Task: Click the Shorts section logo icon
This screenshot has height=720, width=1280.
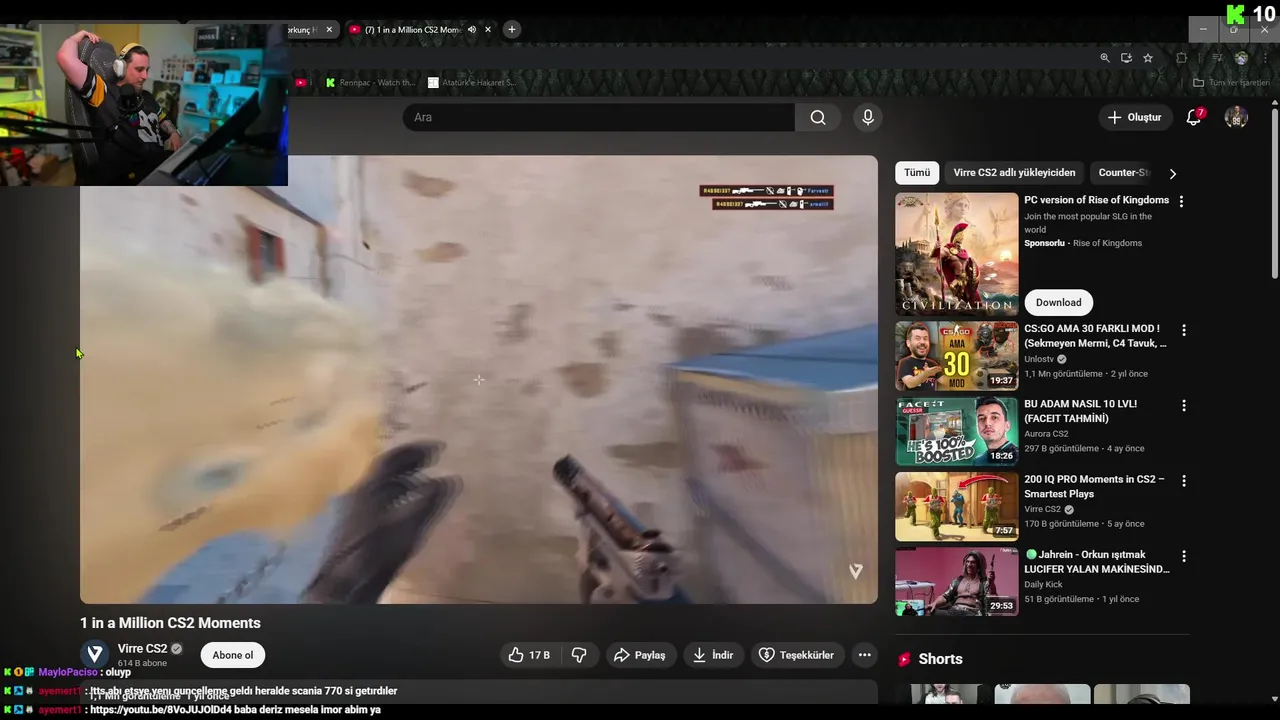Action: (905, 659)
